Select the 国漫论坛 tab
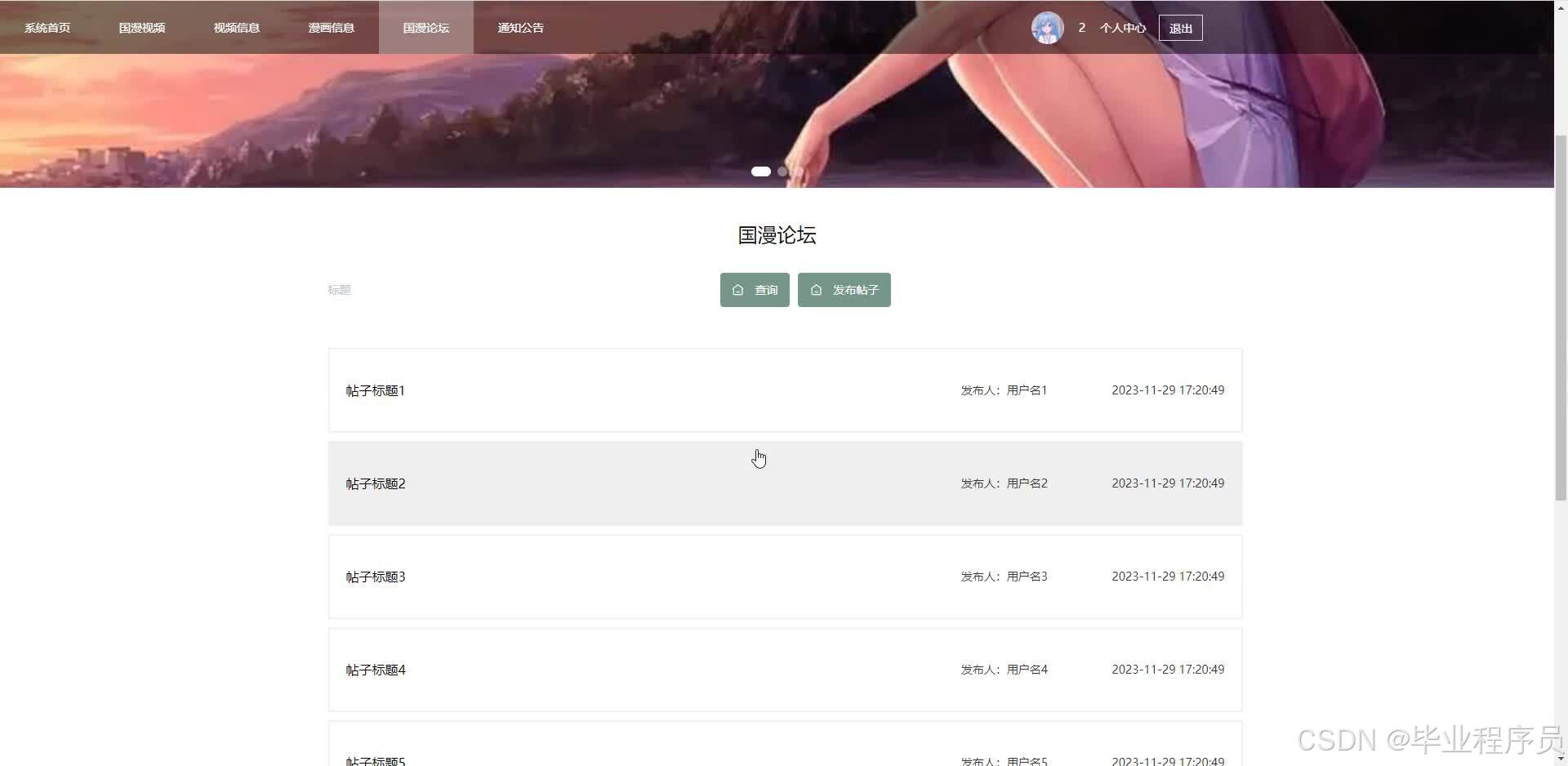 (426, 28)
